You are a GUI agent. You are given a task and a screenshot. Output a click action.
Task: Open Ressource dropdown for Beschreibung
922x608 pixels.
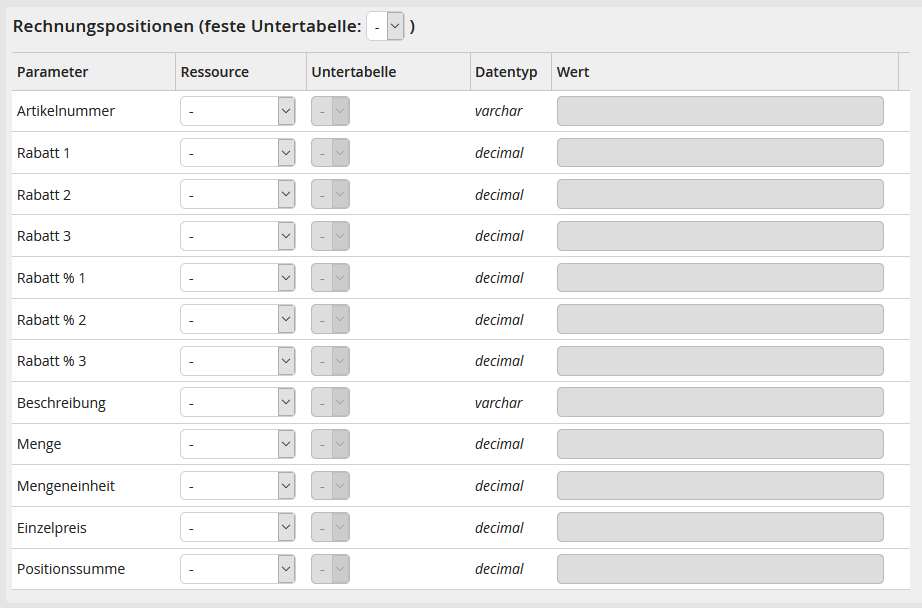(x=238, y=403)
